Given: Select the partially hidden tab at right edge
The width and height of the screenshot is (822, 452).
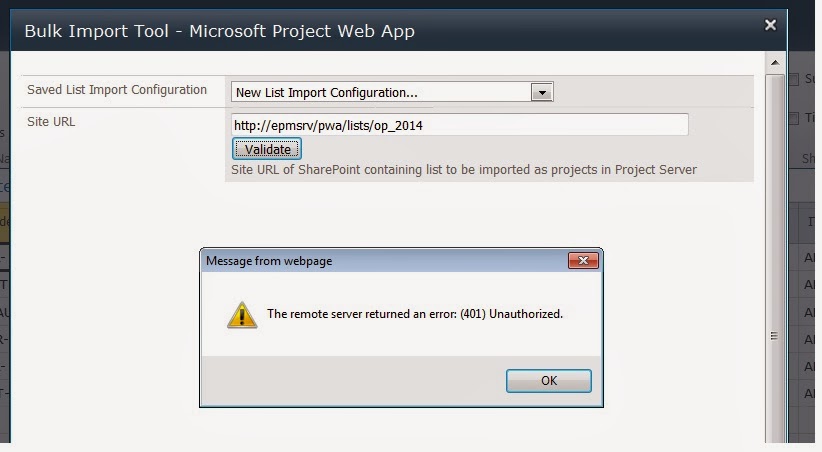Looking at the screenshot, I should click(806, 158).
